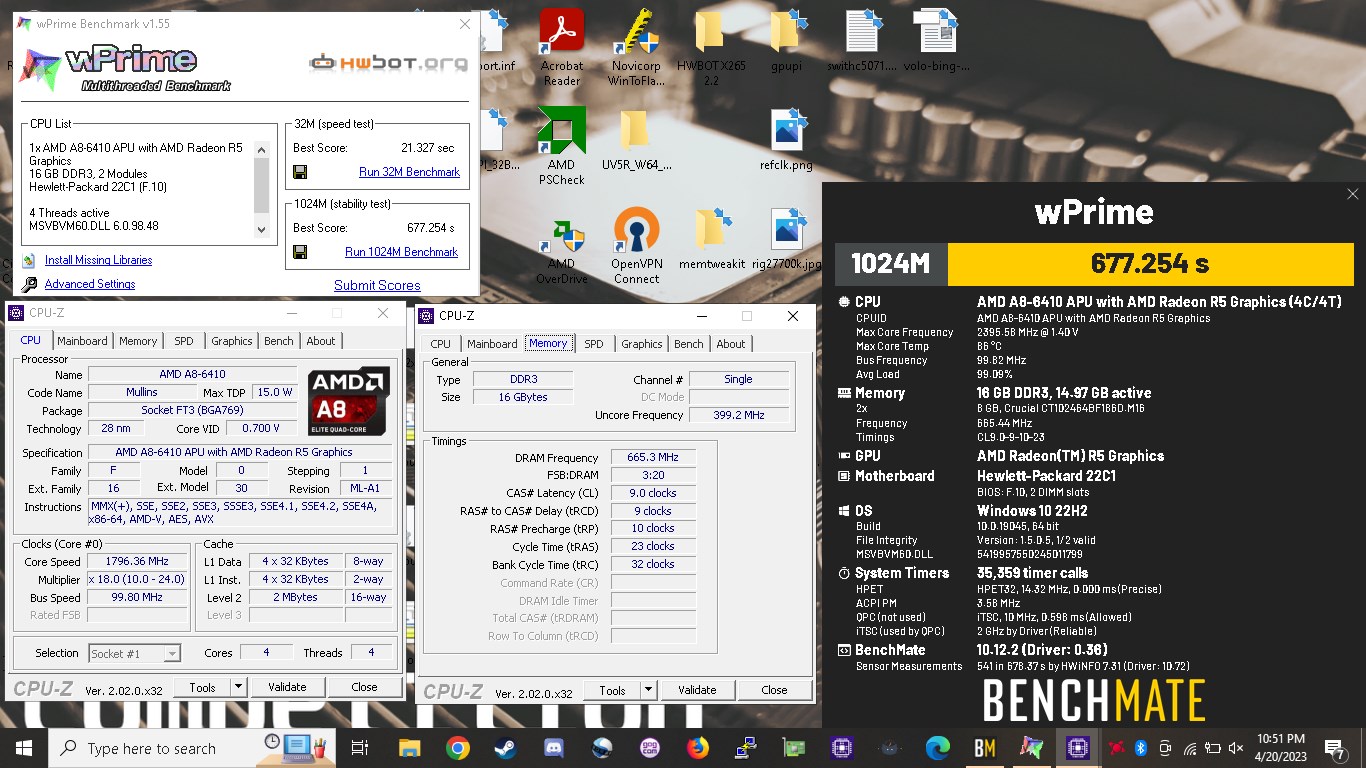This screenshot has width=1366, height=768.
Task: Click the DRAM Frequency value 665.3 MHz
Action: (x=653, y=458)
